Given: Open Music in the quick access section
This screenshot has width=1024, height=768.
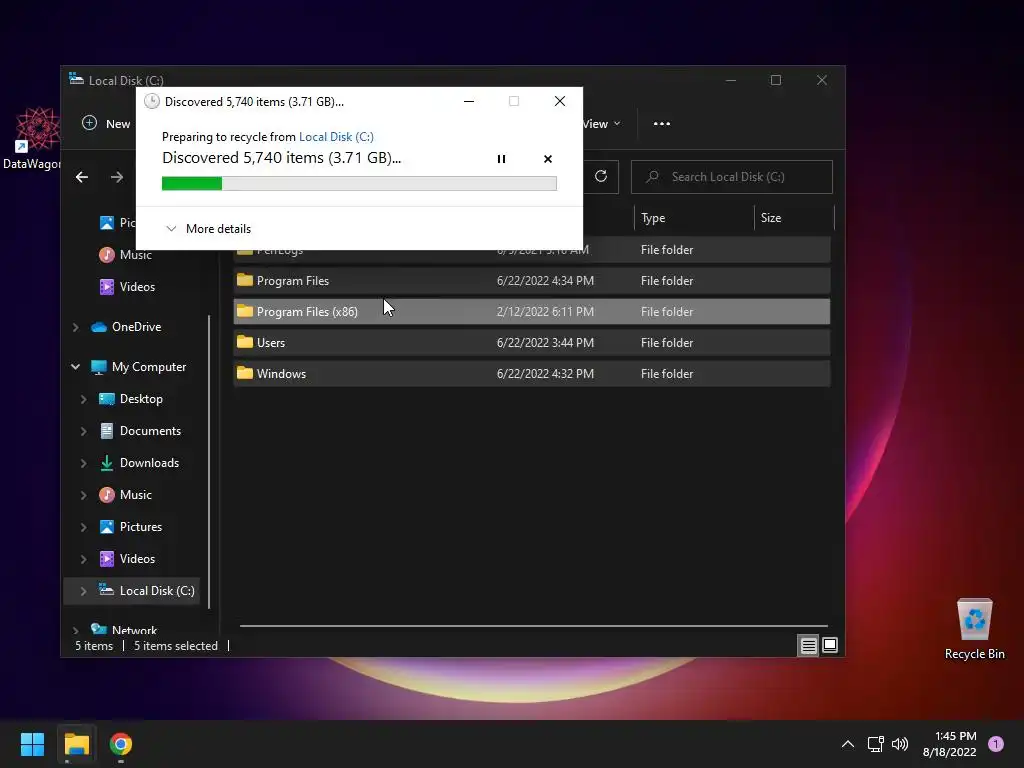Looking at the screenshot, I should [125, 255].
